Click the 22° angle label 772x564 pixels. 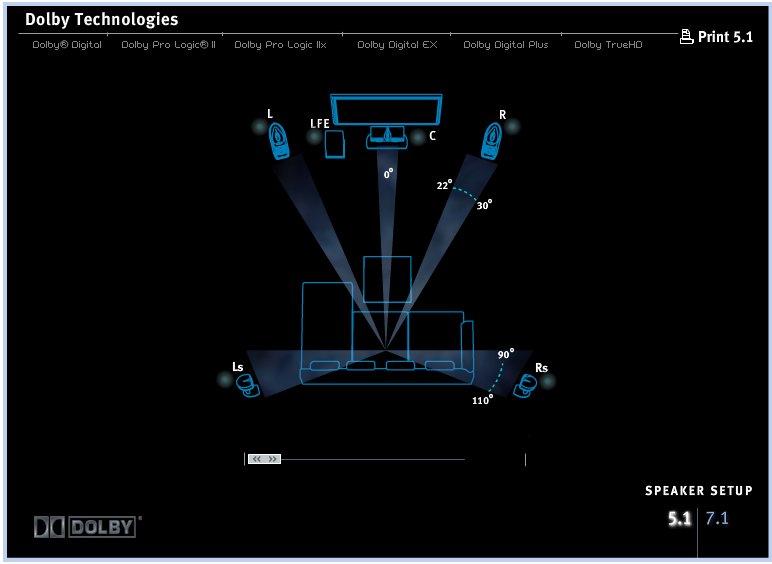click(x=444, y=185)
